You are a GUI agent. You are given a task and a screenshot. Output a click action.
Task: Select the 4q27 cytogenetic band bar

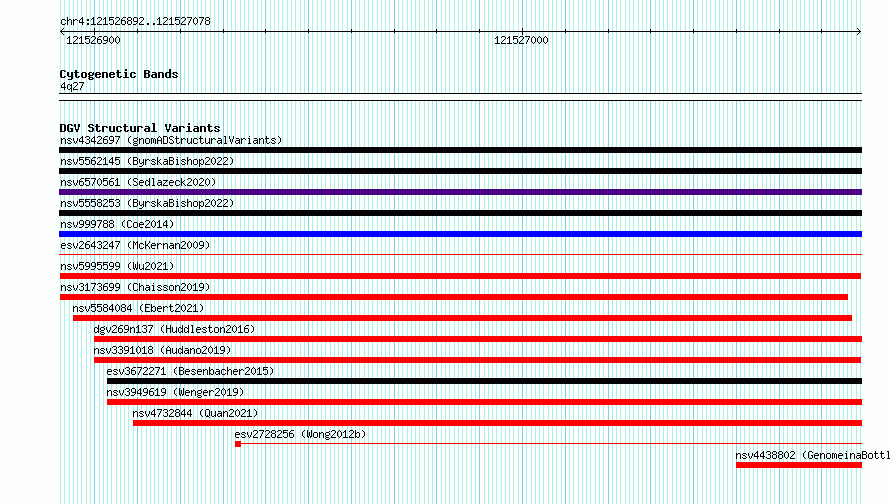pyautogui.click(x=460, y=97)
